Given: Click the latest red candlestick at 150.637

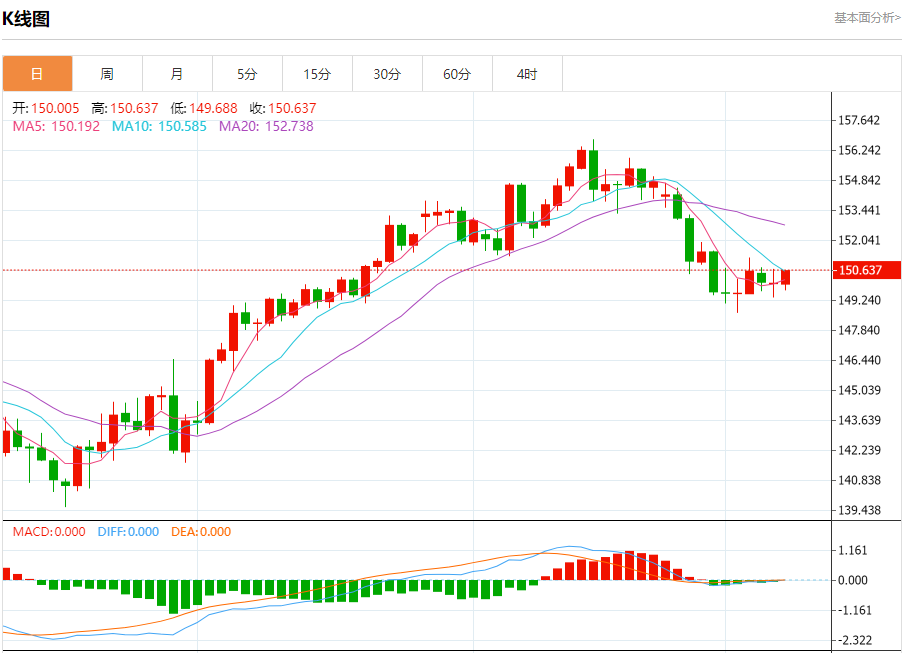Looking at the screenshot, I should (x=786, y=278).
